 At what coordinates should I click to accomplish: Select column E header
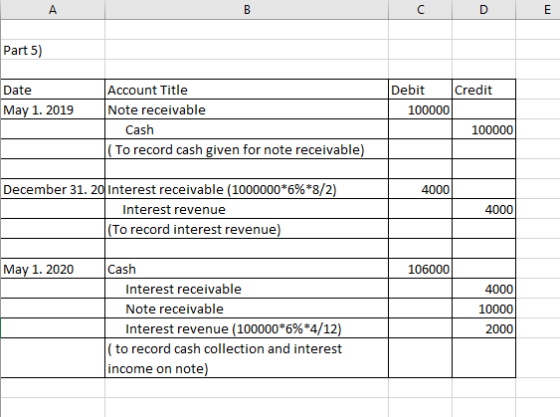(x=538, y=9)
